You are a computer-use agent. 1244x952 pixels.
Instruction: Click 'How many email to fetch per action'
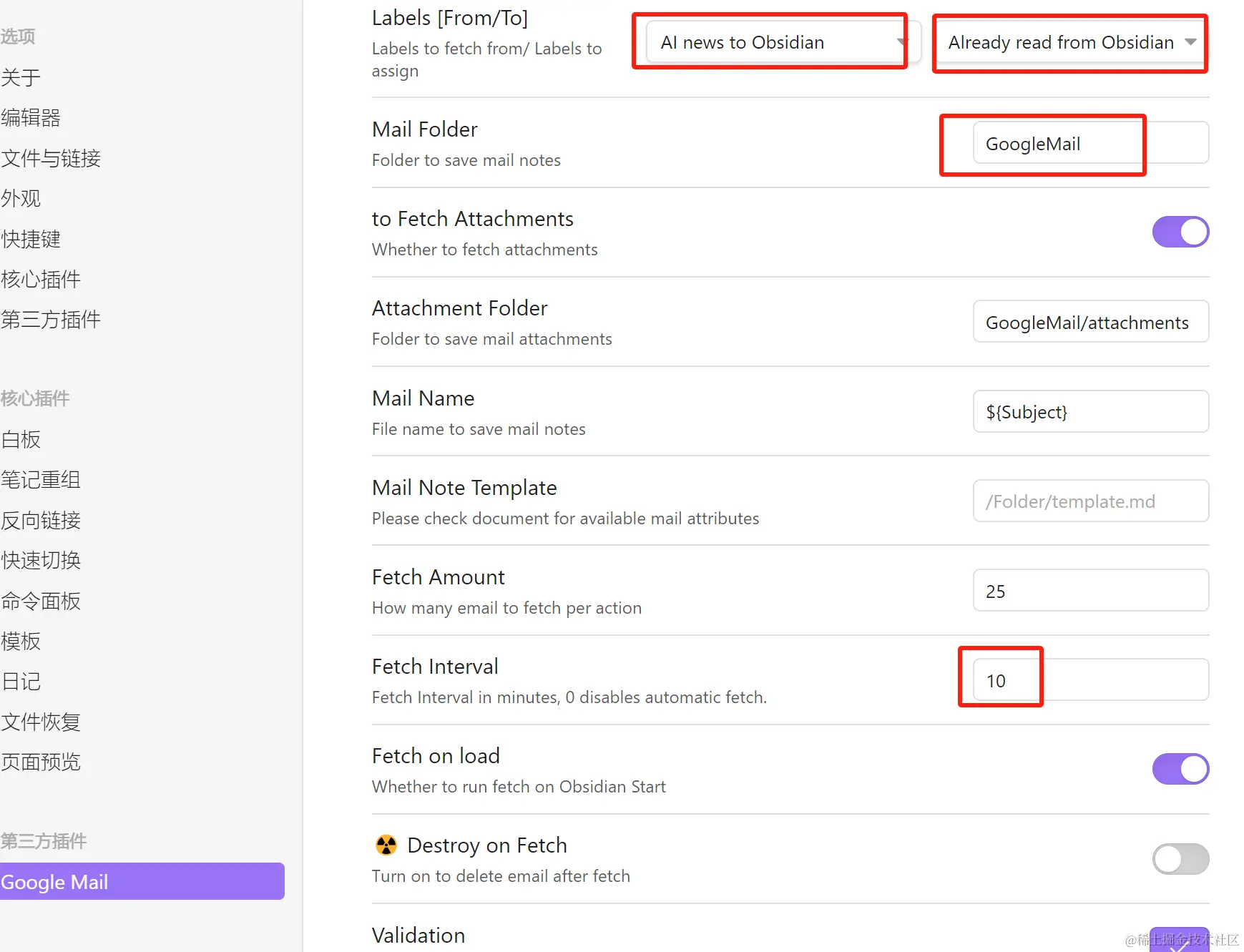(506, 608)
